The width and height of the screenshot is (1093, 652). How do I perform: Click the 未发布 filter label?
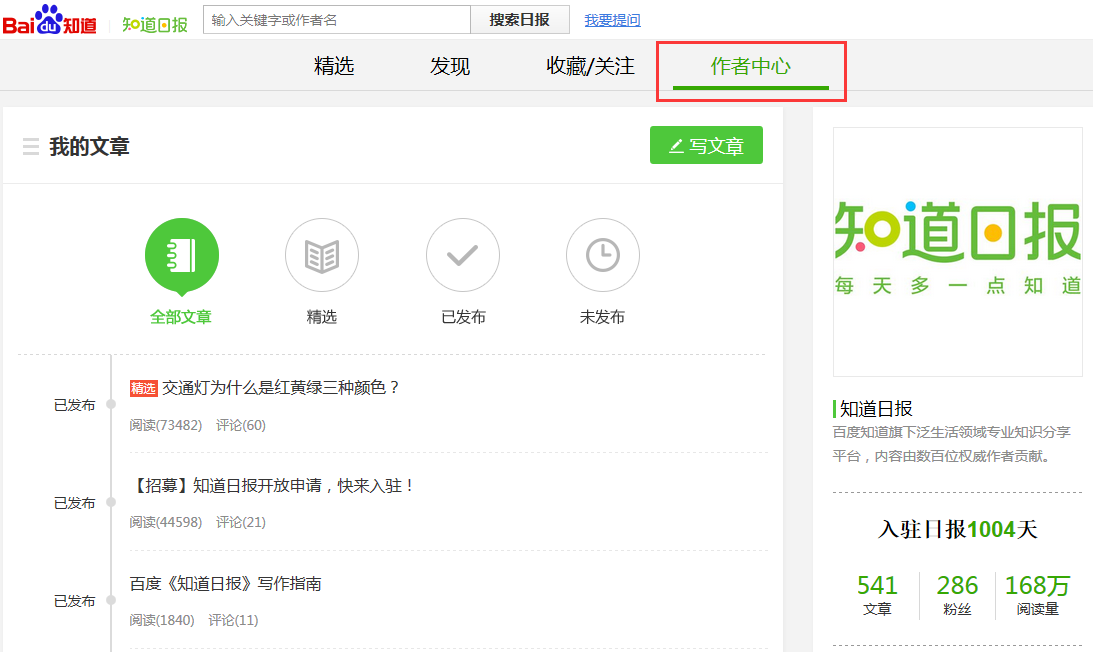[x=602, y=317]
